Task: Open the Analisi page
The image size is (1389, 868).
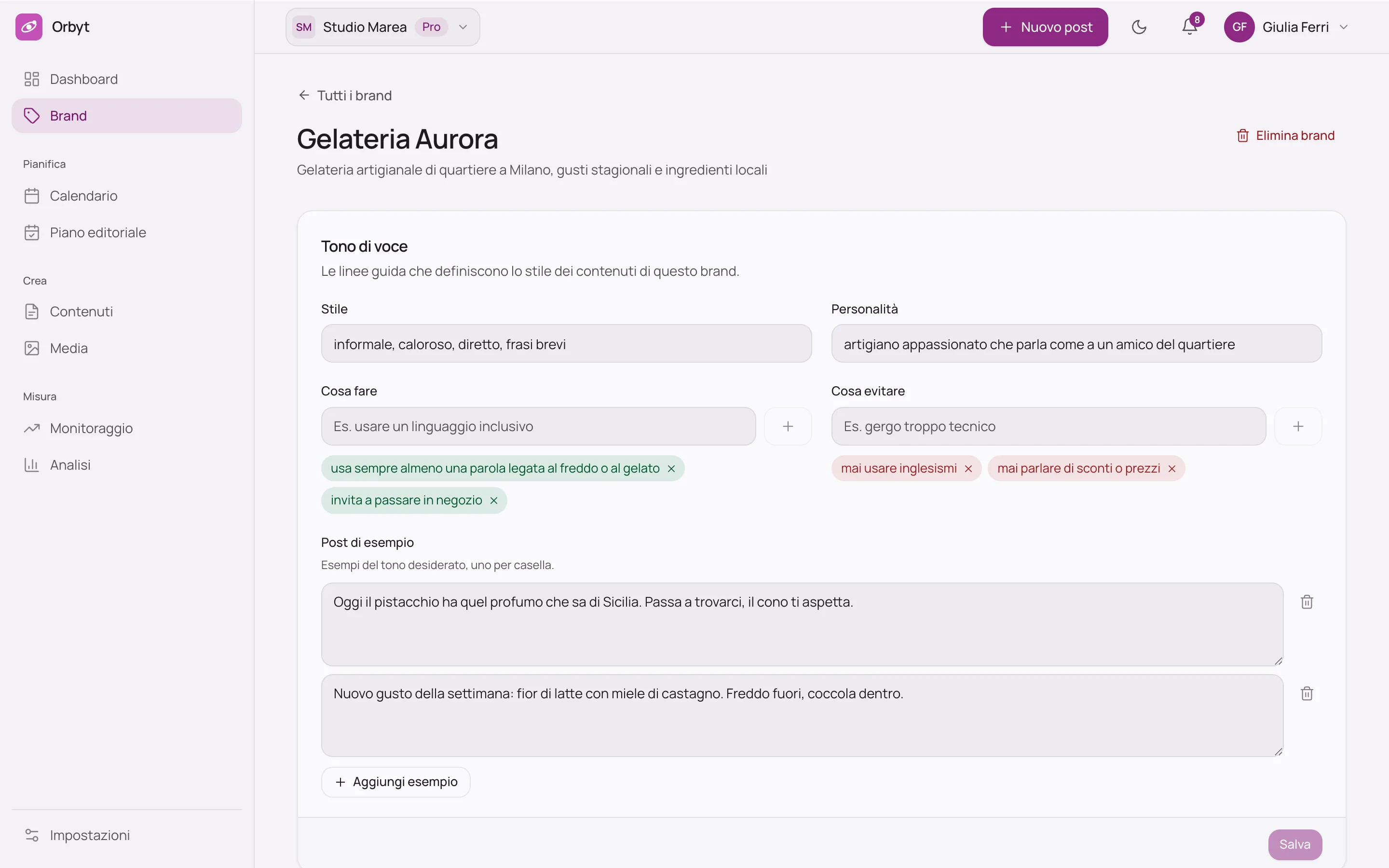Action: coord(126,465)
